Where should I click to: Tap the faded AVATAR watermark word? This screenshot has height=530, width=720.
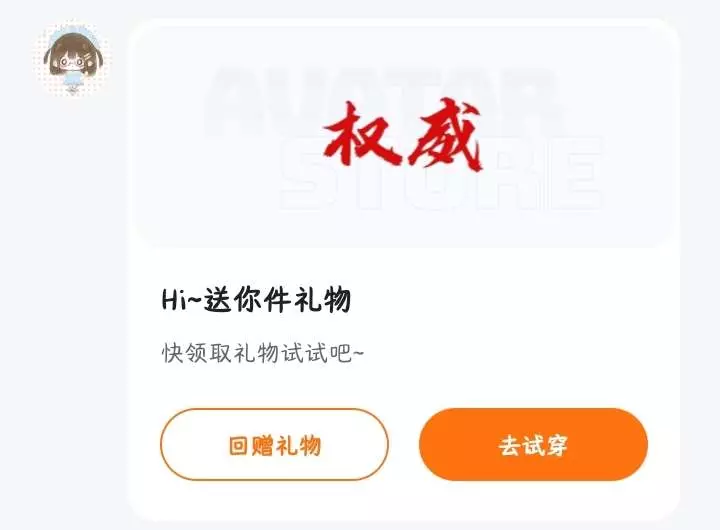pos(383,99)
